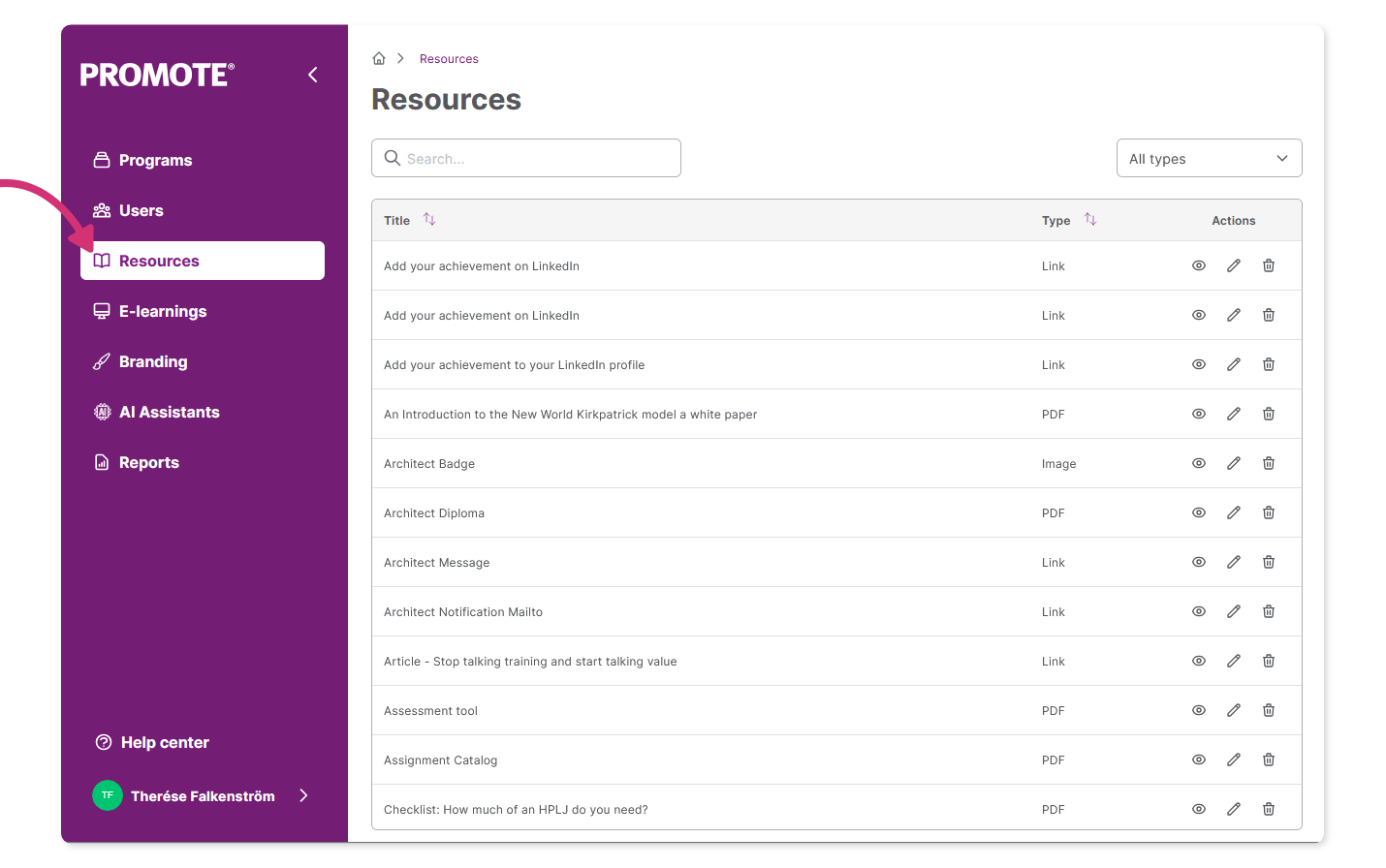This screenshot has width=1386, height=868.
Task: Delete second Add your achievement on LinkedIn
Action: pos(1269,315)
